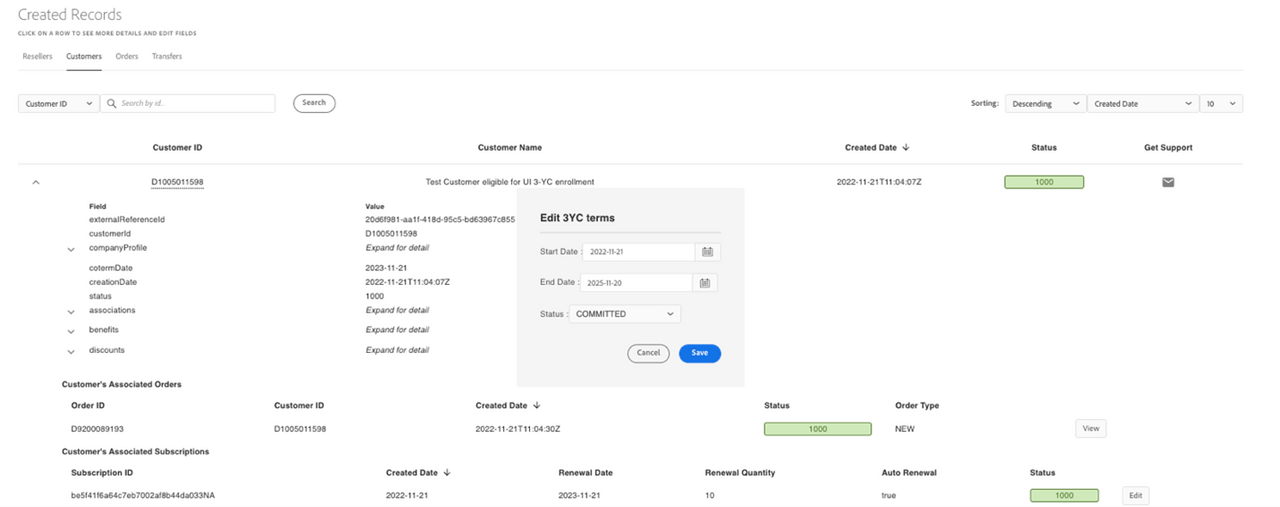This screenshot has width=1280, height=507.
Task: View order D9200089193
Action: click(x=1090, y=429)
